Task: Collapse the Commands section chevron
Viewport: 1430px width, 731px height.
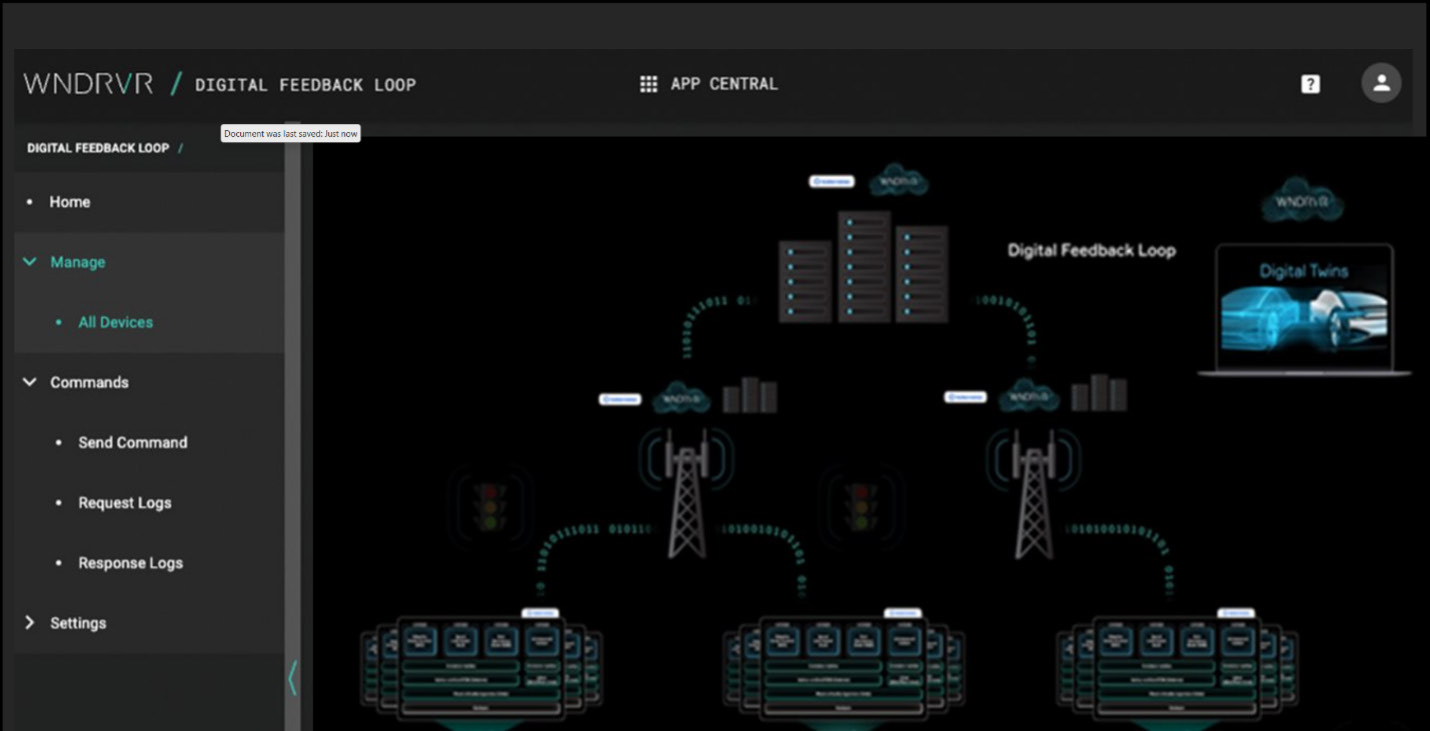Action: click(30, 382)
